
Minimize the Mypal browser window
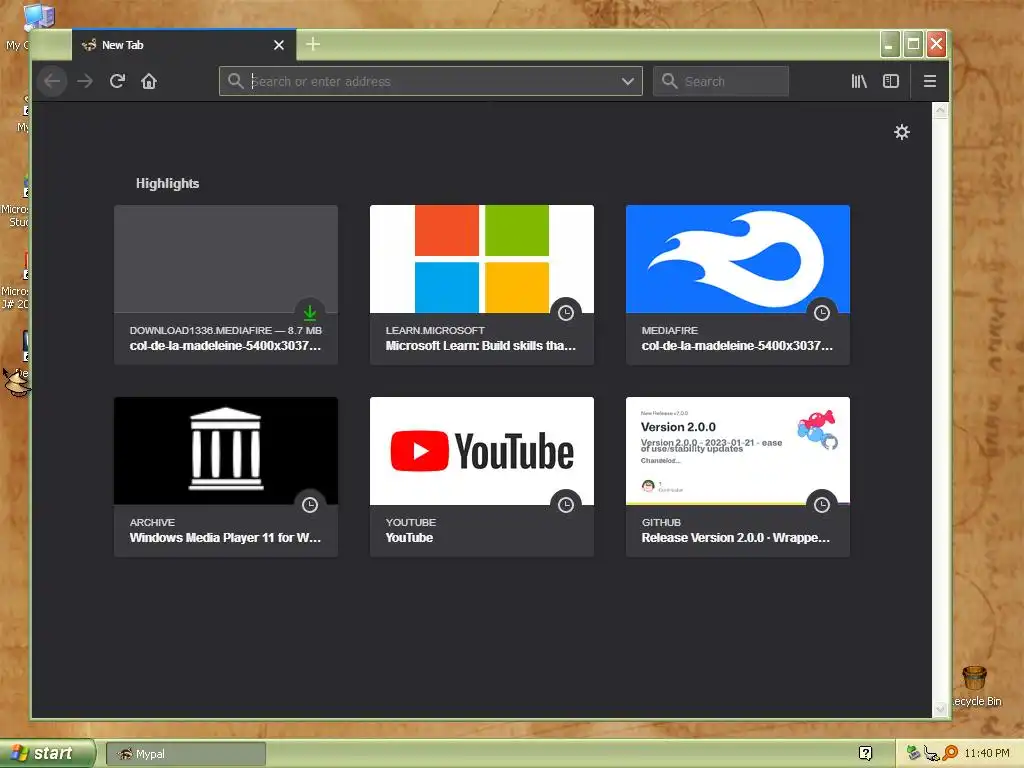click(889, 44)
